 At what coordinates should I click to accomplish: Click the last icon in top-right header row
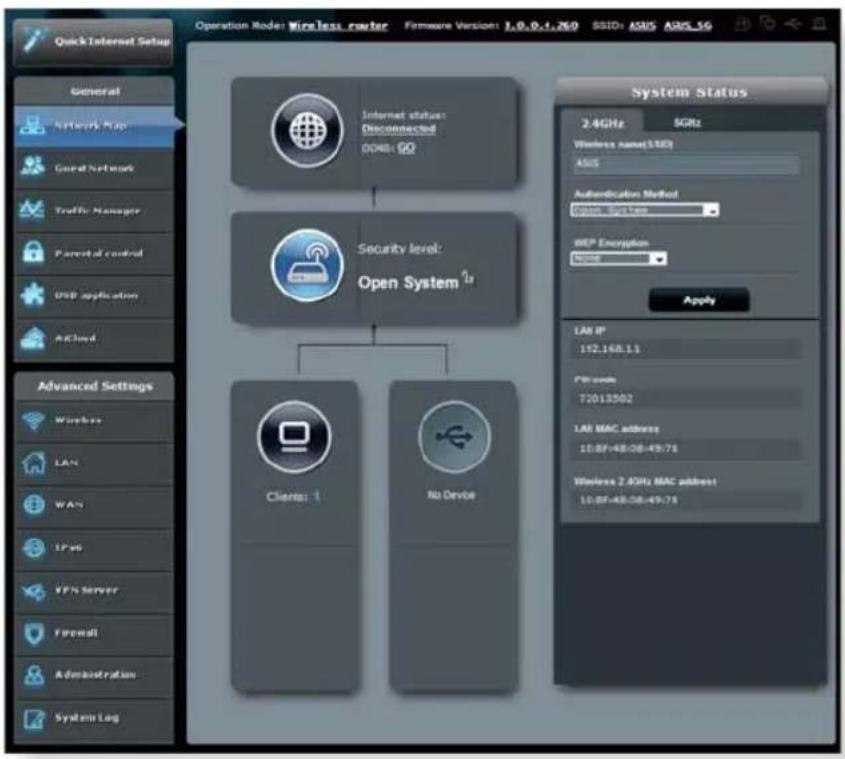(x=819, y=24)
